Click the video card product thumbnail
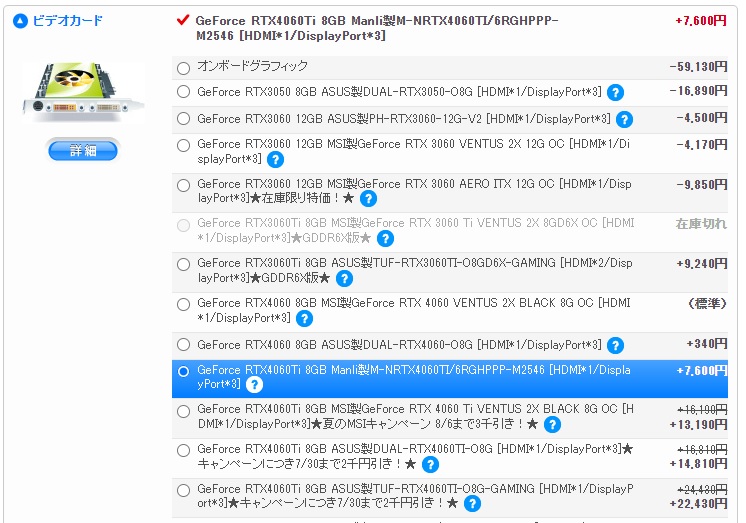This screenshot has width=746, height=523. [x=83, y=92]
